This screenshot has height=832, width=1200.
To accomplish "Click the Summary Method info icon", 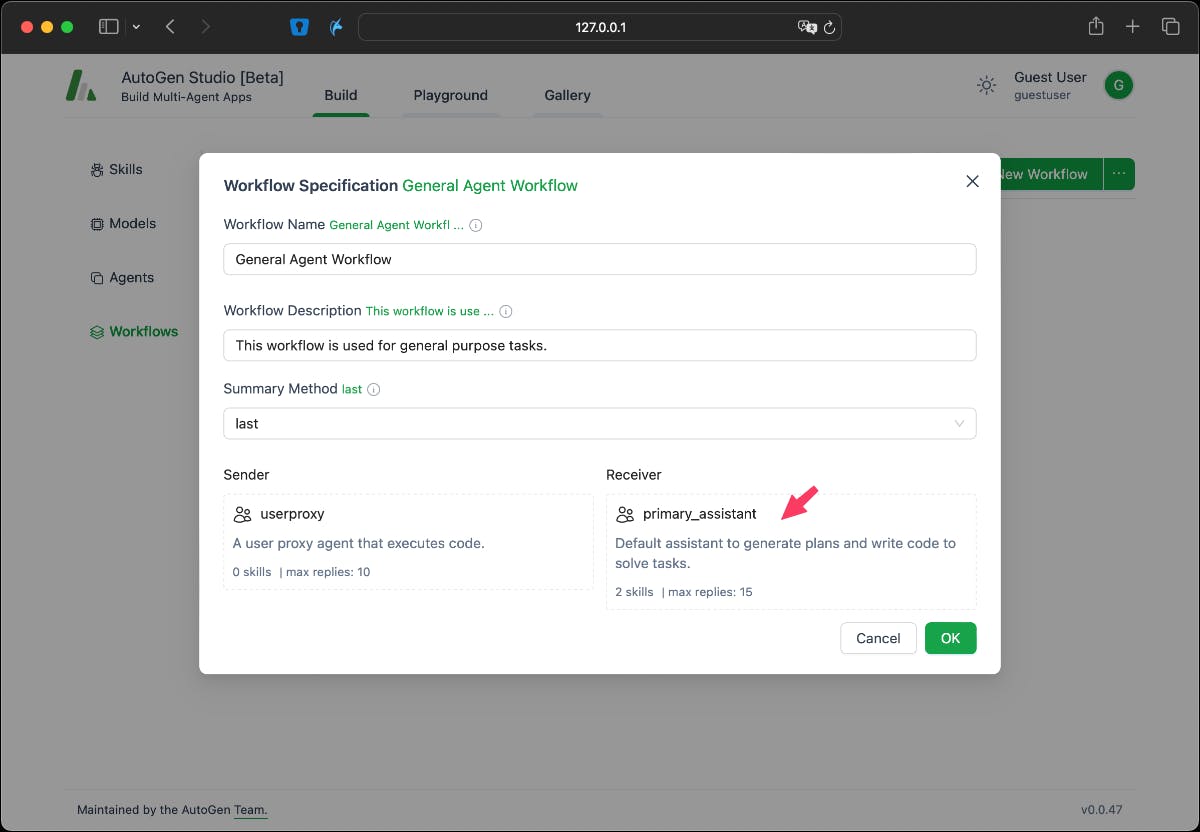I will coord(374,390).
